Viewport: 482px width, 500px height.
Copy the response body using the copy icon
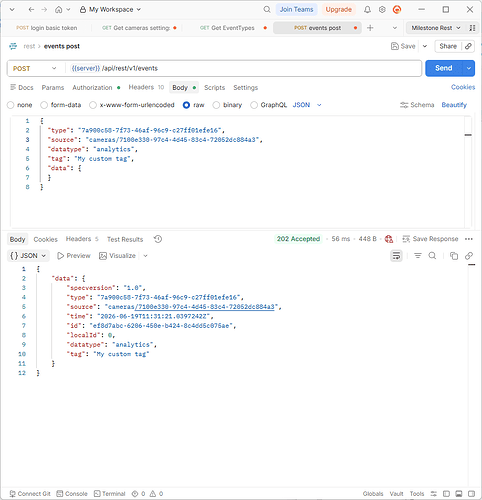pyautogui.click(x=454, y=256)
